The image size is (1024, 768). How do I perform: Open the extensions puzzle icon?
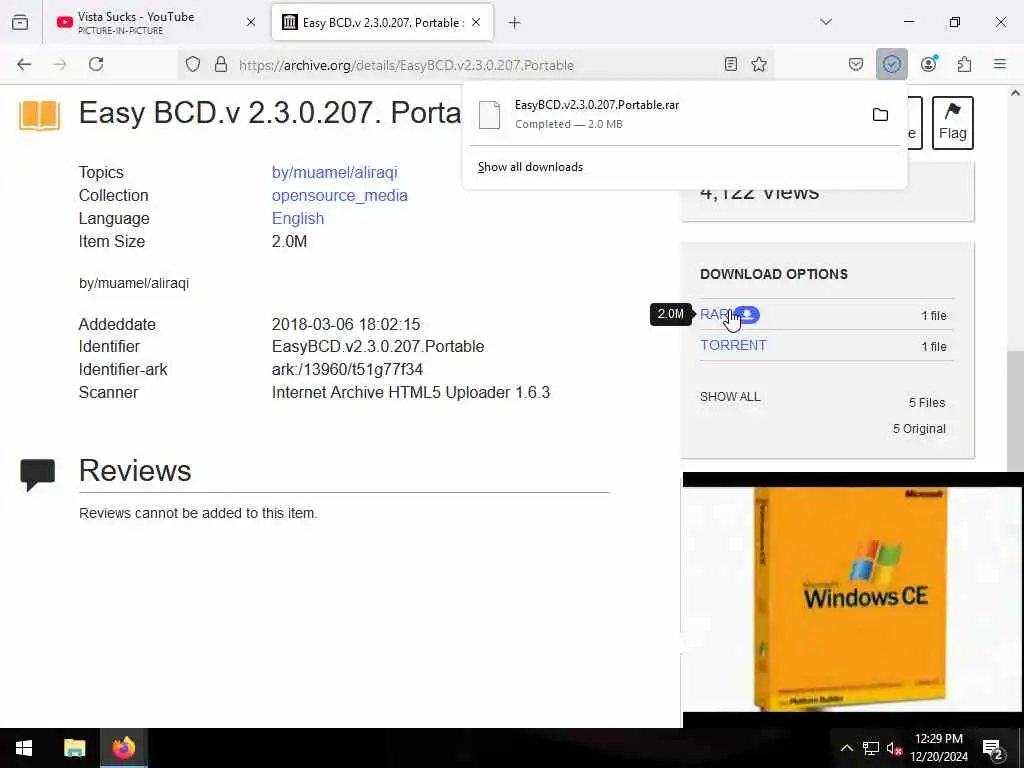965,64
